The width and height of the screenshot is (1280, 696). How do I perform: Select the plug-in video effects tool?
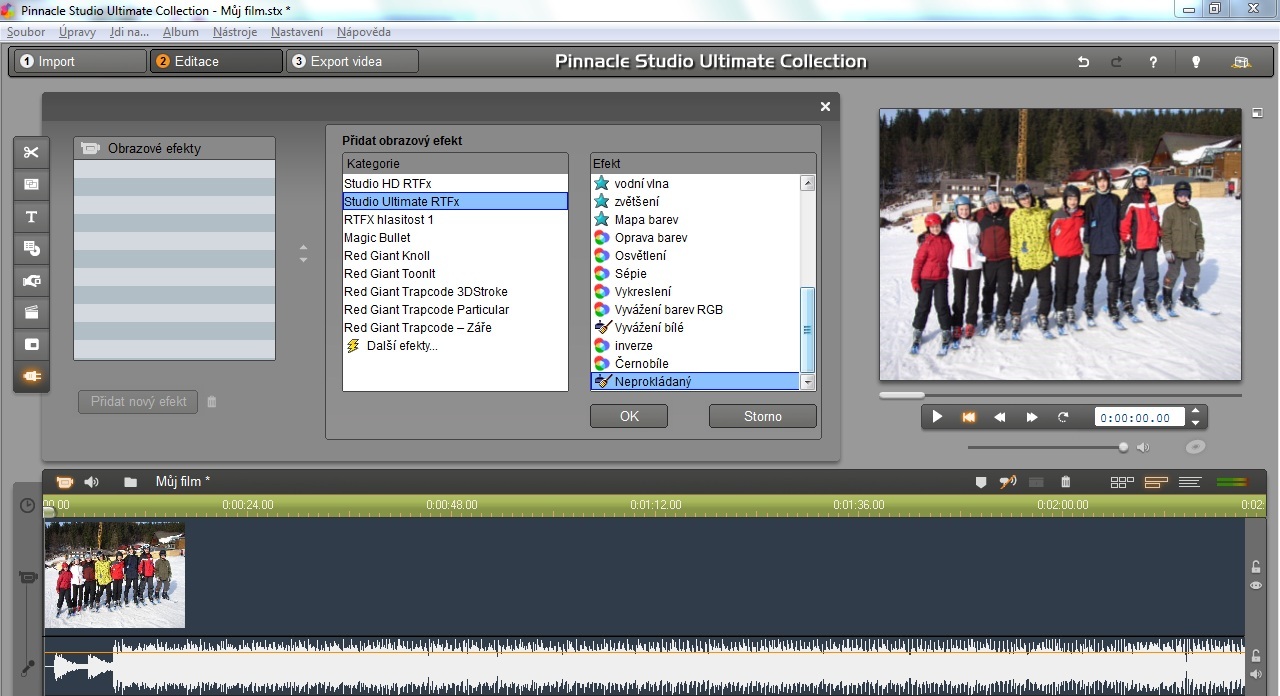pyautogui.click(x=31, y=376)
